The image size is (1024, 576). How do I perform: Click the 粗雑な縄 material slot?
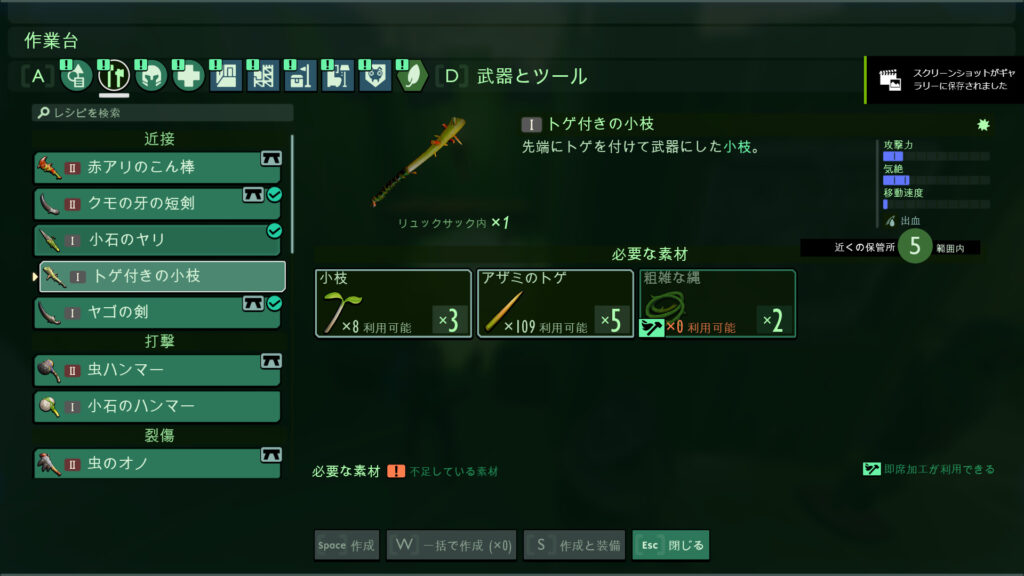[717, 304]
